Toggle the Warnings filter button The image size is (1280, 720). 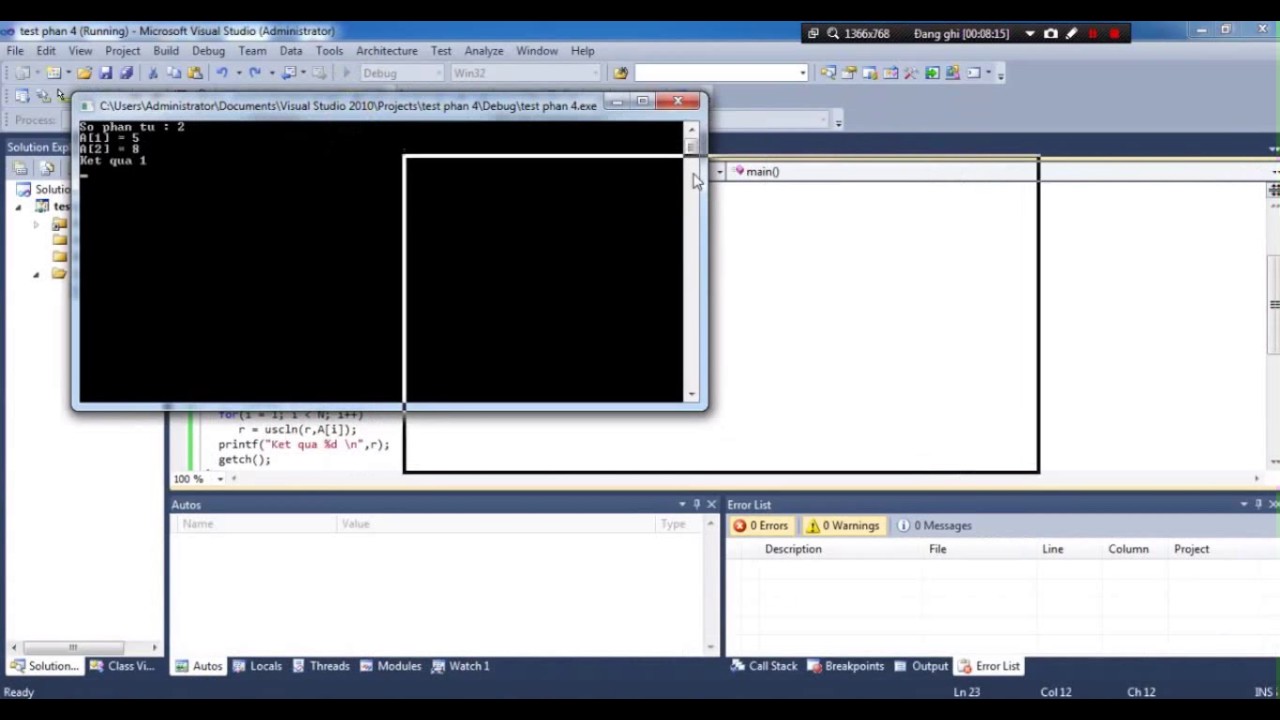[x=844, y=526]
